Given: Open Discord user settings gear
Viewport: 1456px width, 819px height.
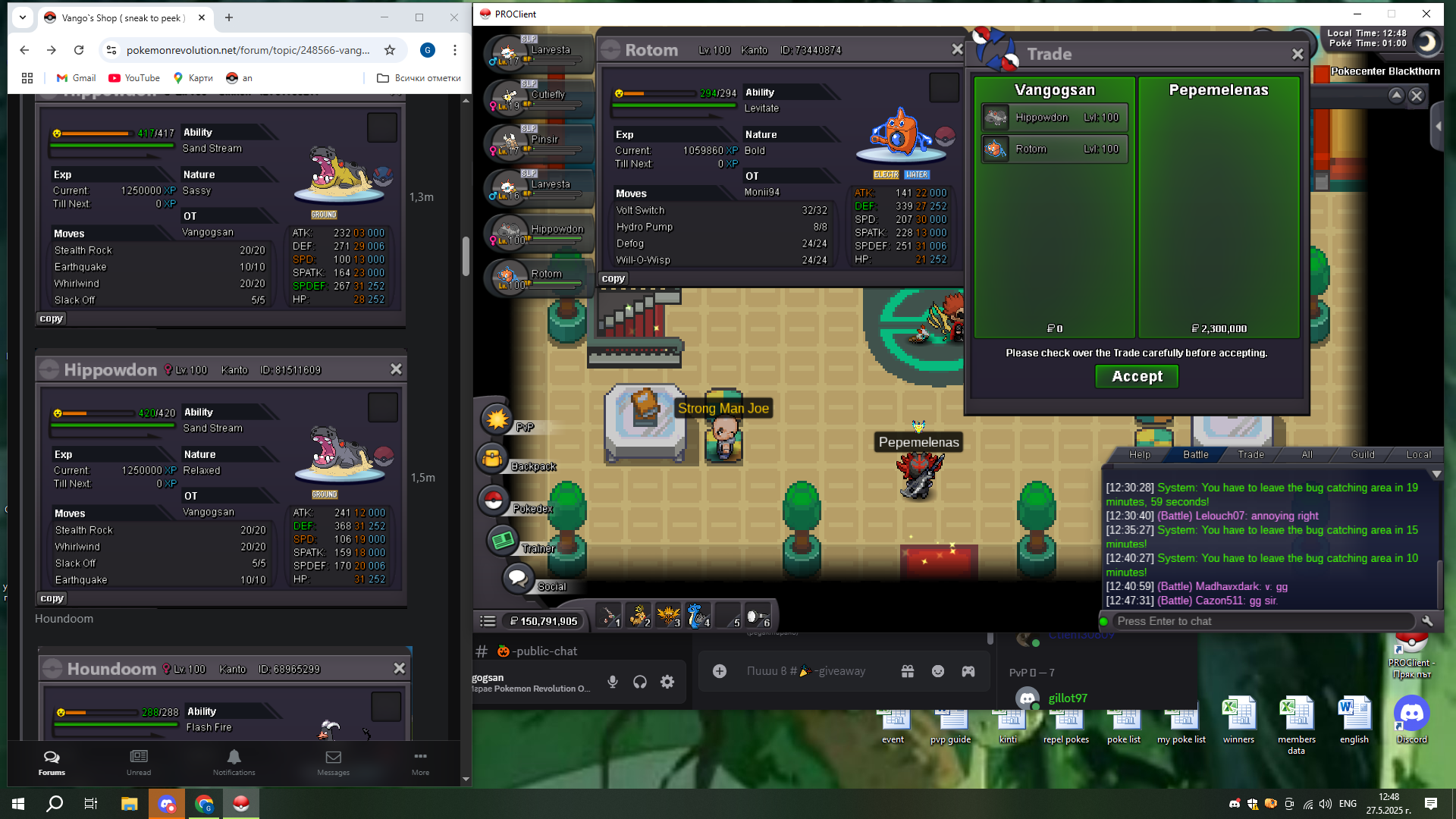Looking at the screenshot, I should [667, 682].
